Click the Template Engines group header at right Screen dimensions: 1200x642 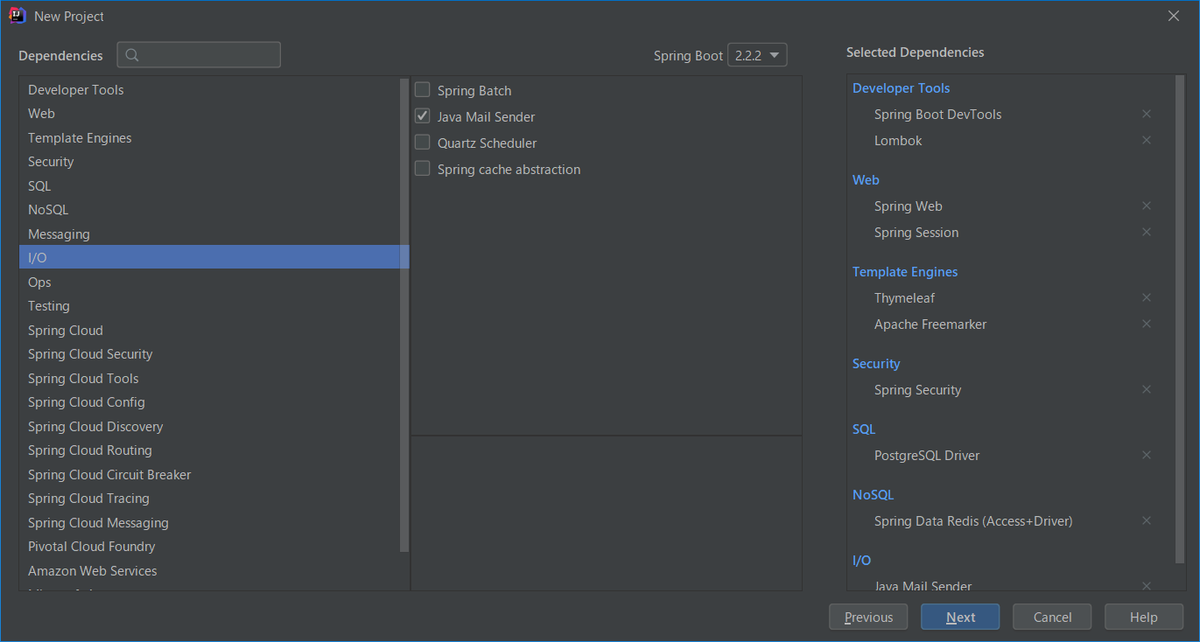tap(905, 272)
